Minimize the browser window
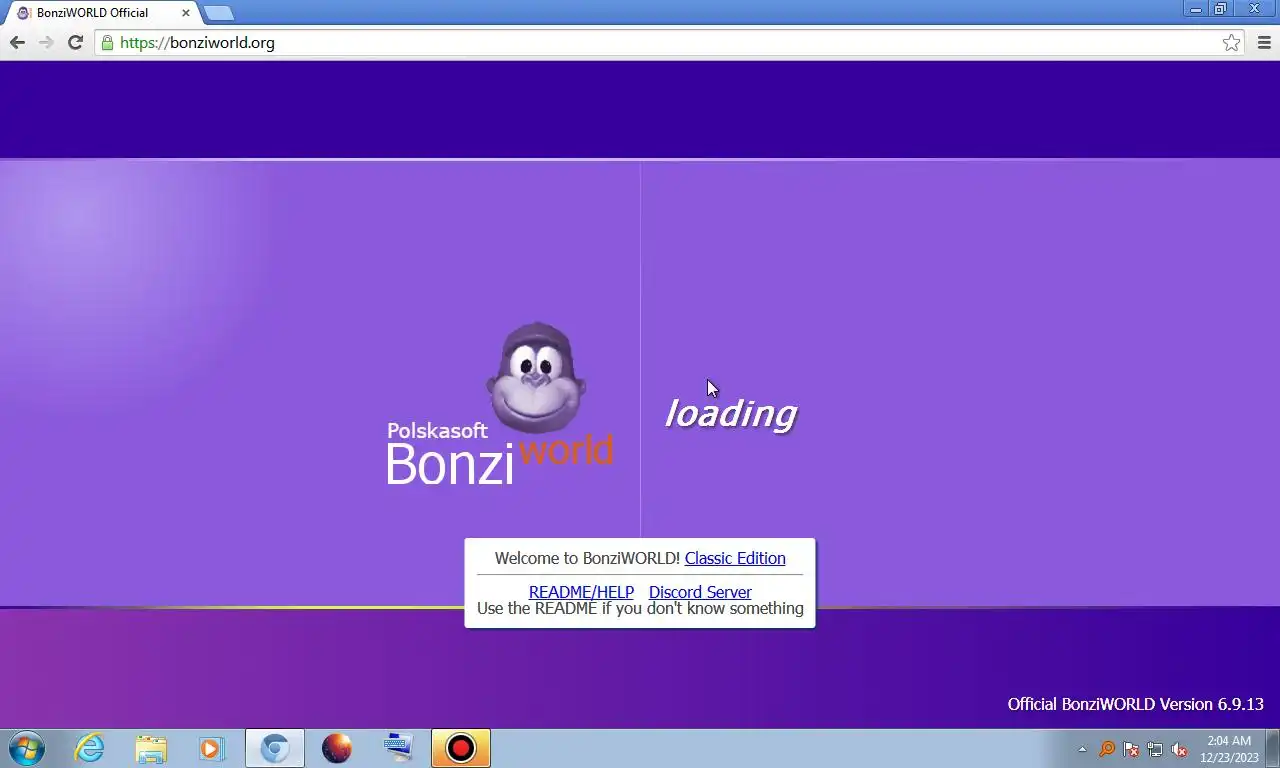 click(x=1195, y=8)
